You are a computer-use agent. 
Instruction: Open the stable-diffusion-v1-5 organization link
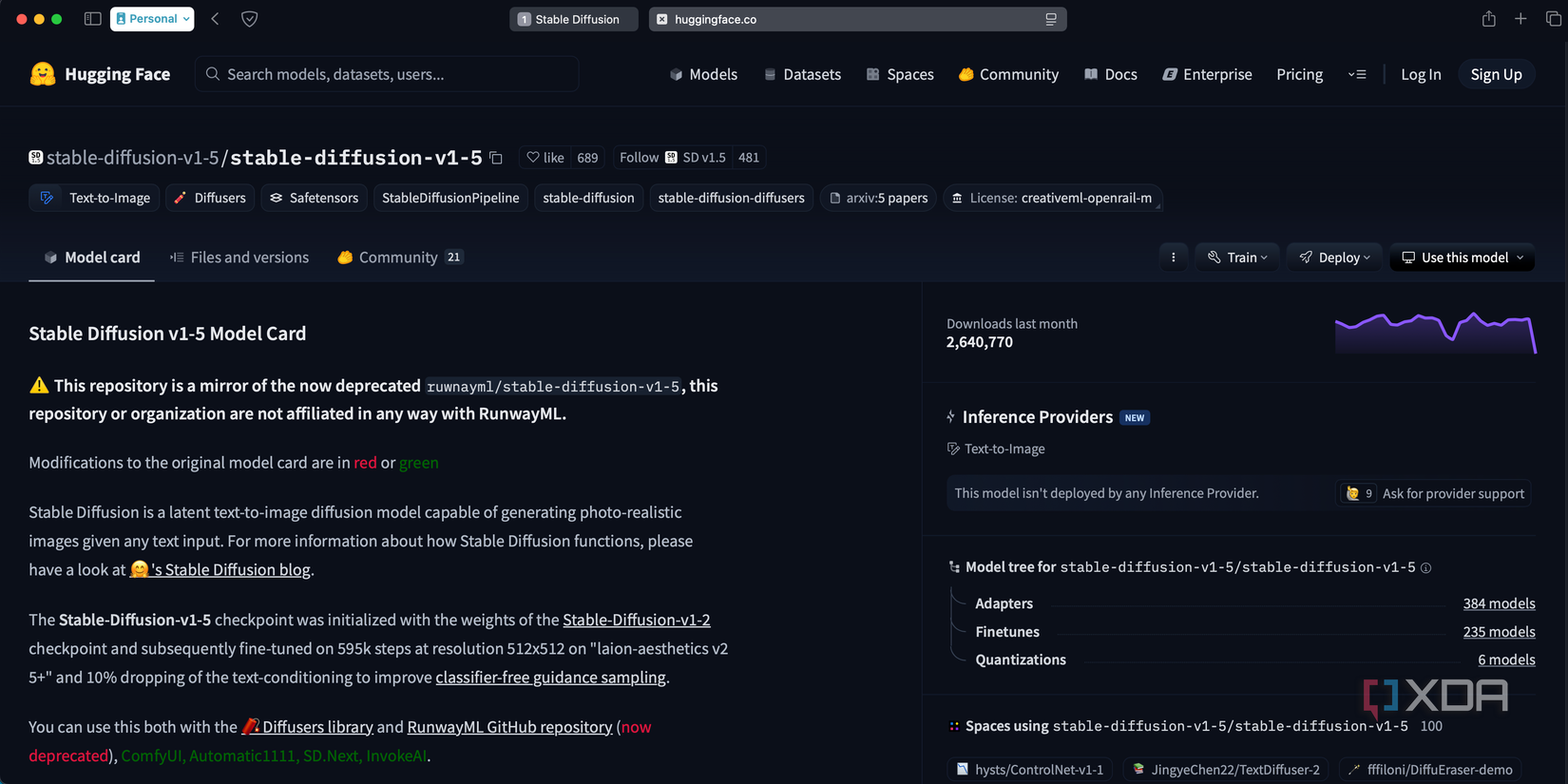pos(132,158)
